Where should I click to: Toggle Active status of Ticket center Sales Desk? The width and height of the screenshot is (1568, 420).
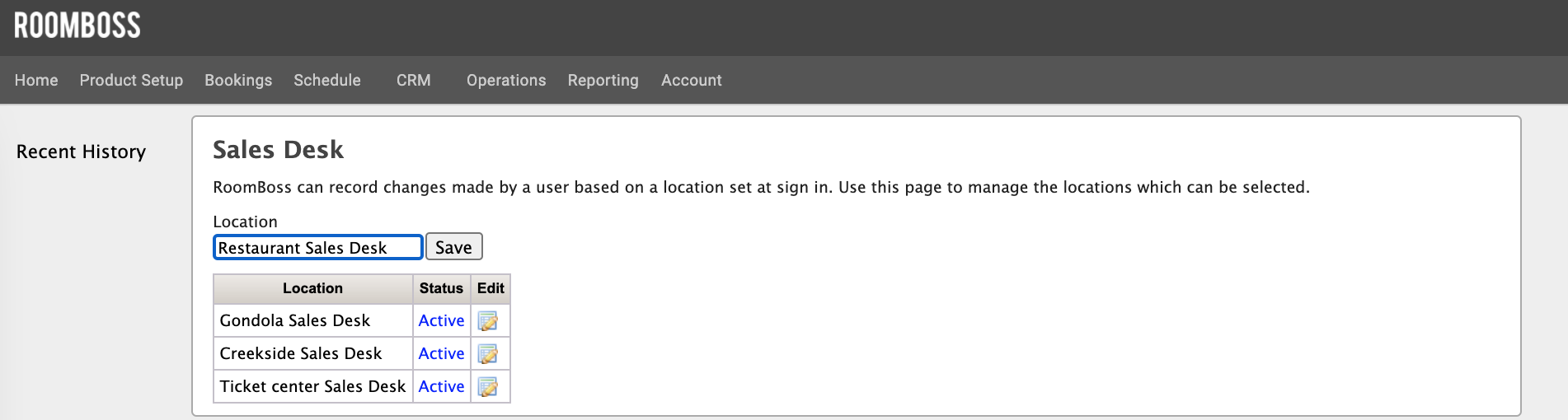(441, 387)
